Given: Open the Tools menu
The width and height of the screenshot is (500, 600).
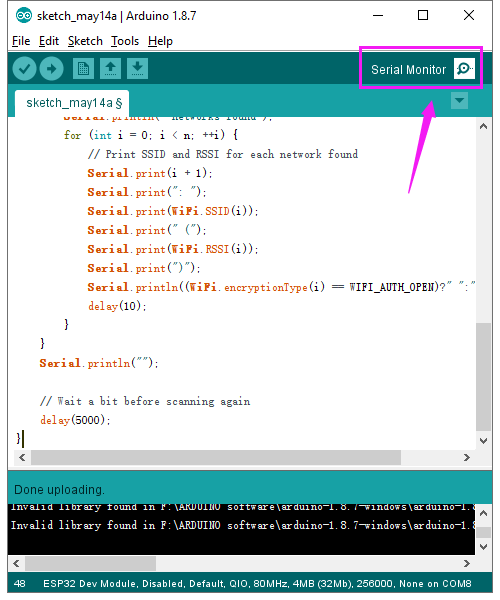Looking at the screenshot, I should pos(125,41).
